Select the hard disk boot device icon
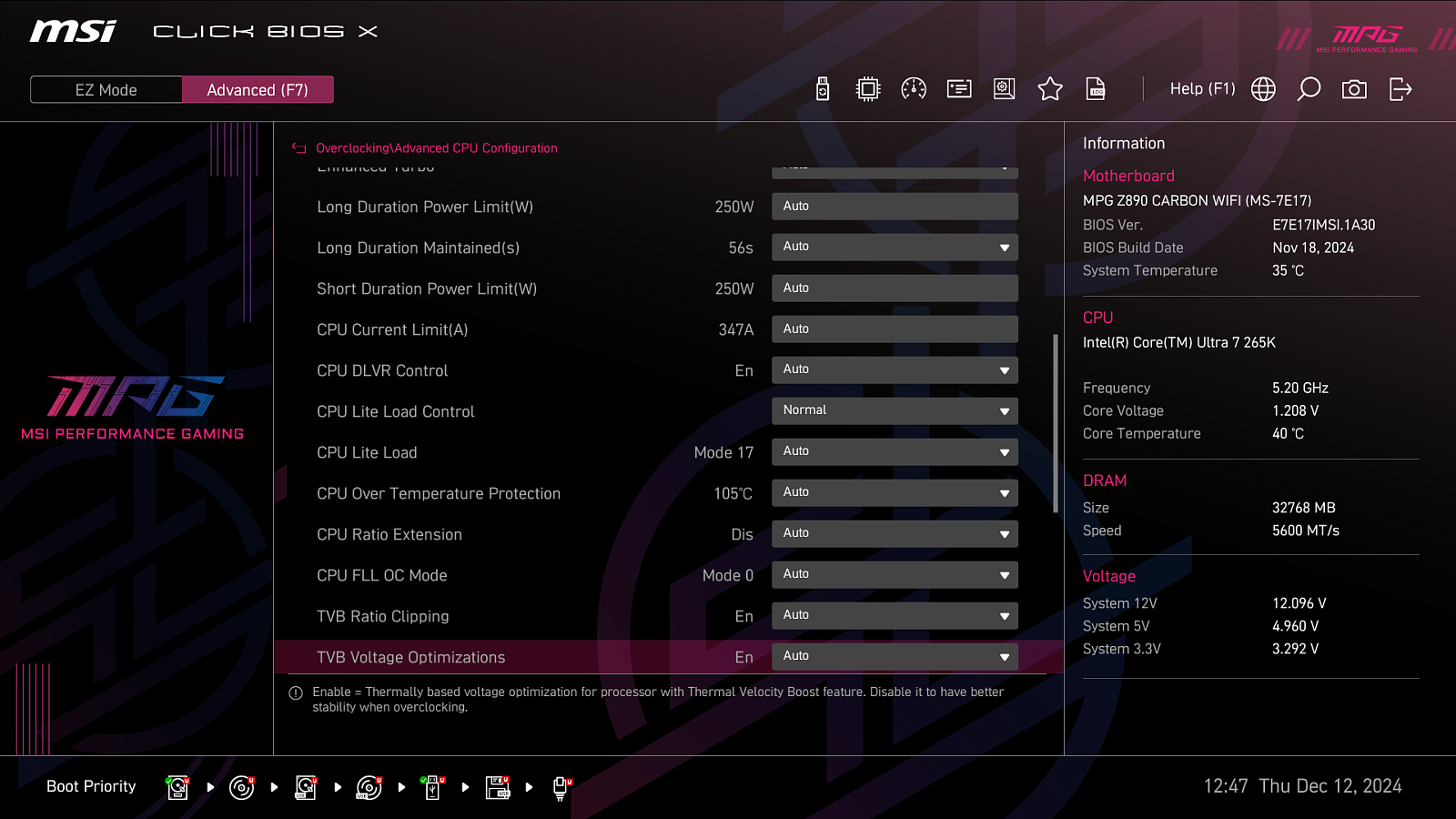 coord(177,787)
